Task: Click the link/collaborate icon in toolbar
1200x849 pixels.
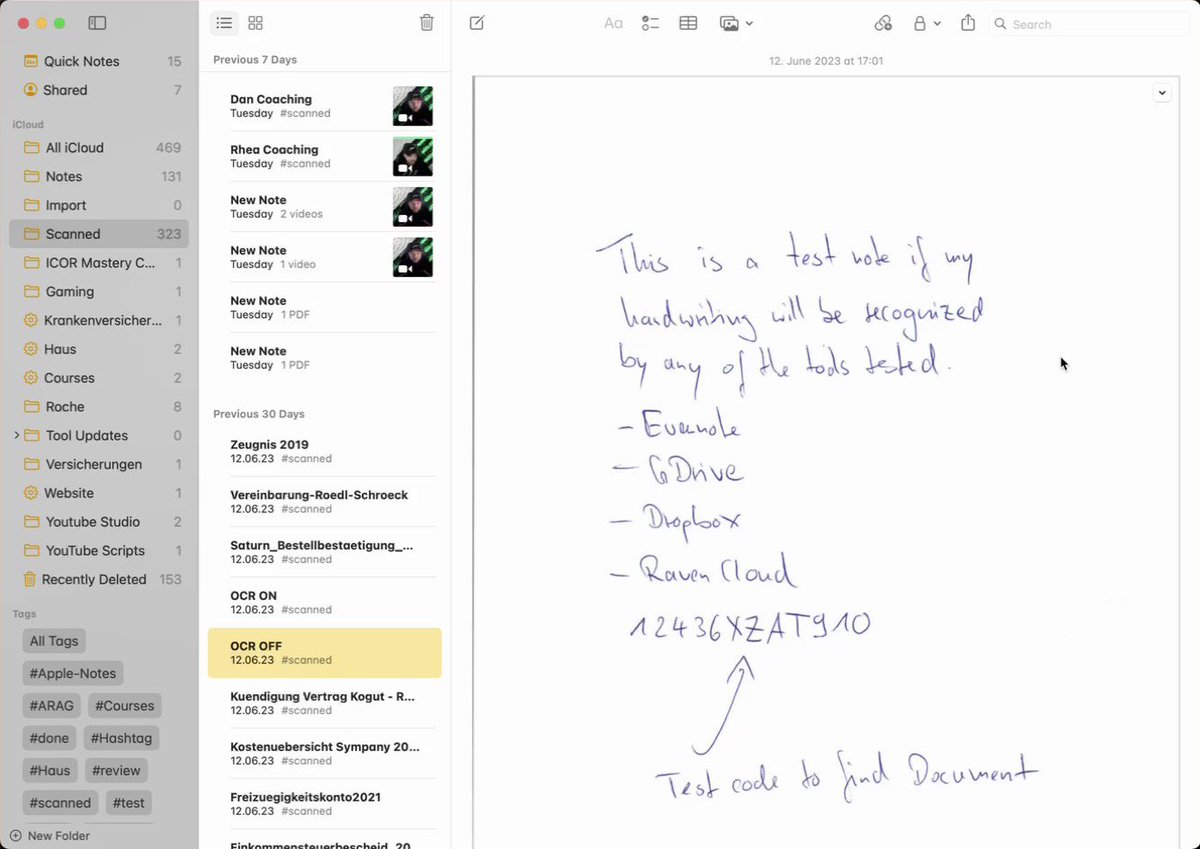Action: tap(882, 23)
